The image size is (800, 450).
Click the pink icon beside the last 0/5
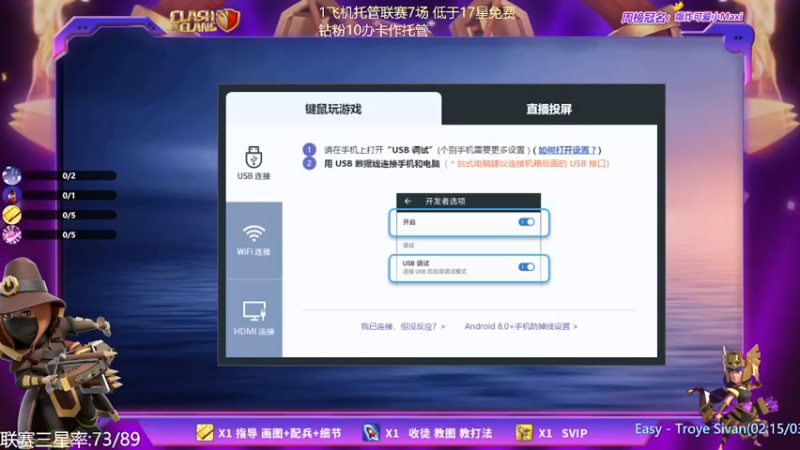click(12, 235)
